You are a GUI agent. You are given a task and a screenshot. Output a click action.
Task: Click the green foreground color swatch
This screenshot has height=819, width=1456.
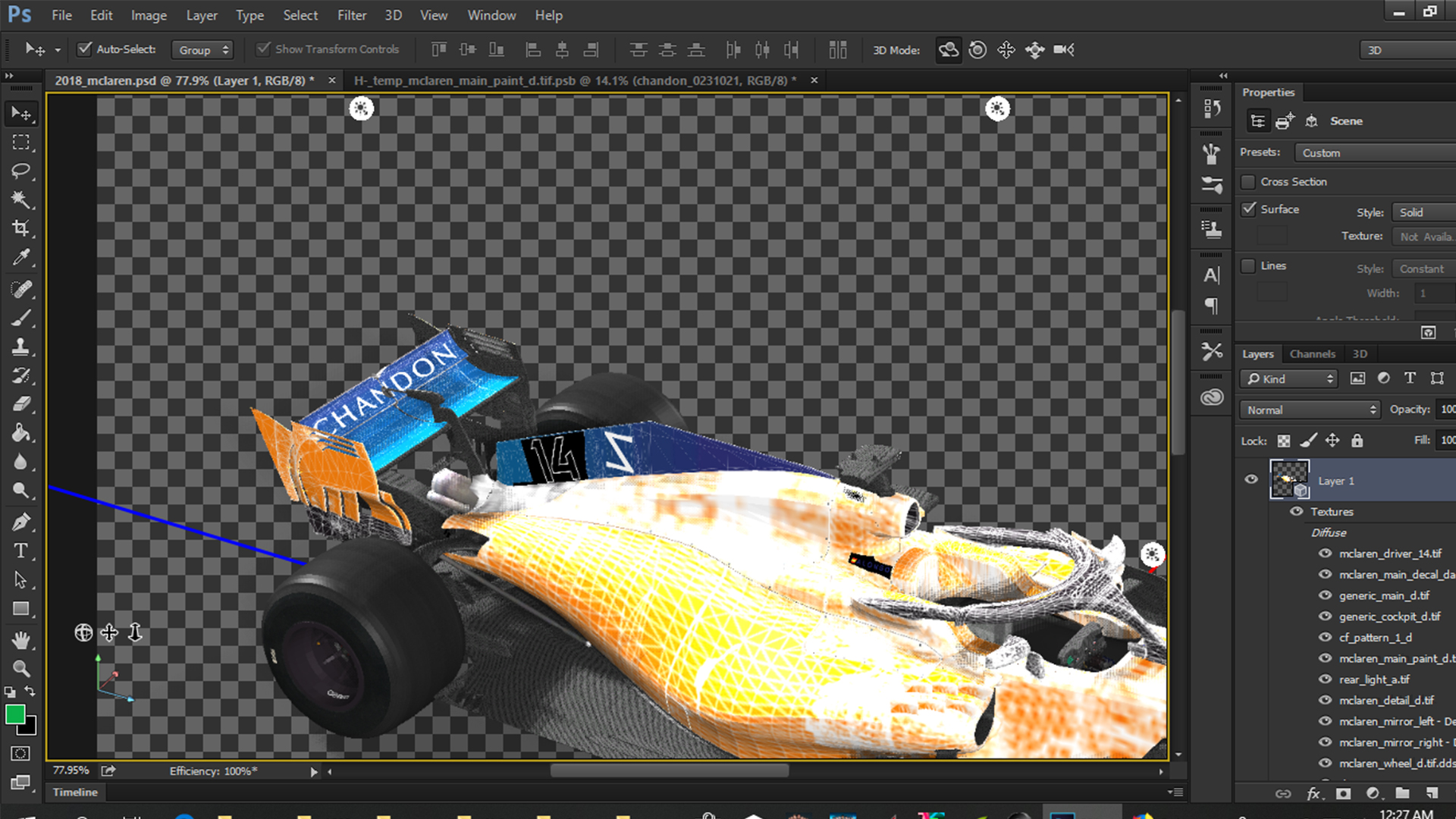pos(14,714)
